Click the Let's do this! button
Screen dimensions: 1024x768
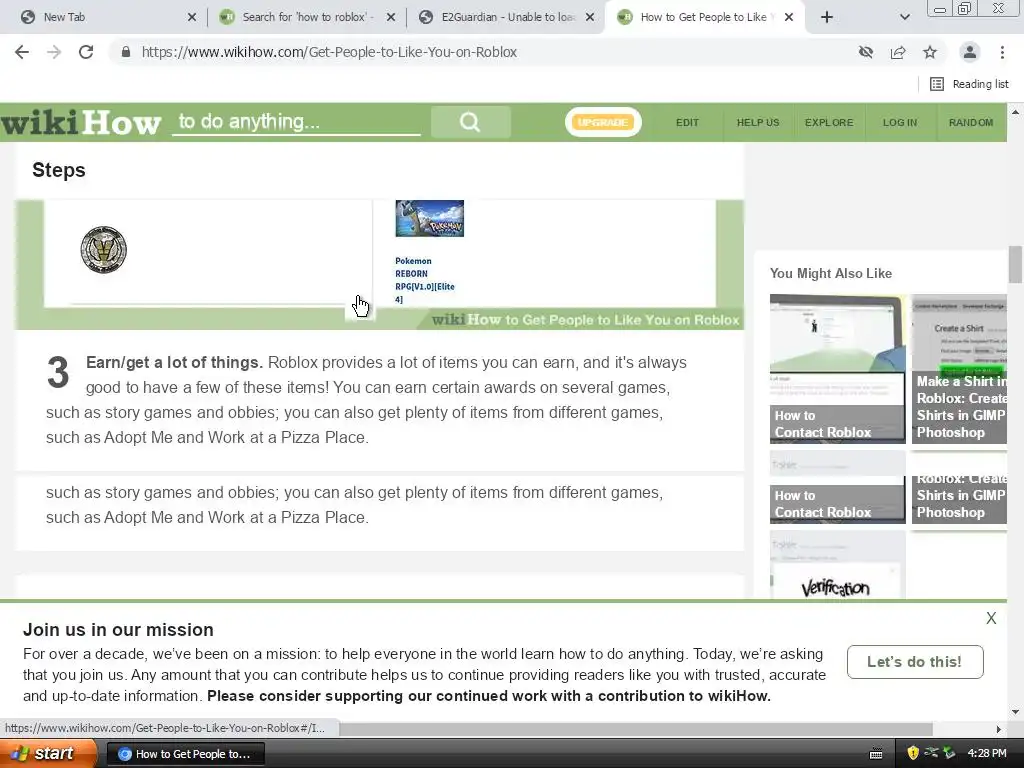click(x=914, y=662)
